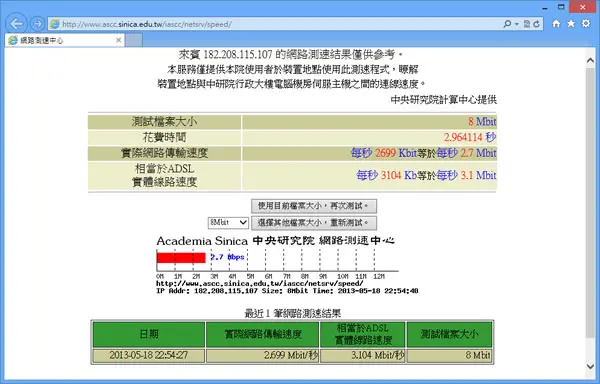Click 選擇其他檔案大小,重新測試 button
The width and height of the screenshot is (600, 384).
point(314,223)
